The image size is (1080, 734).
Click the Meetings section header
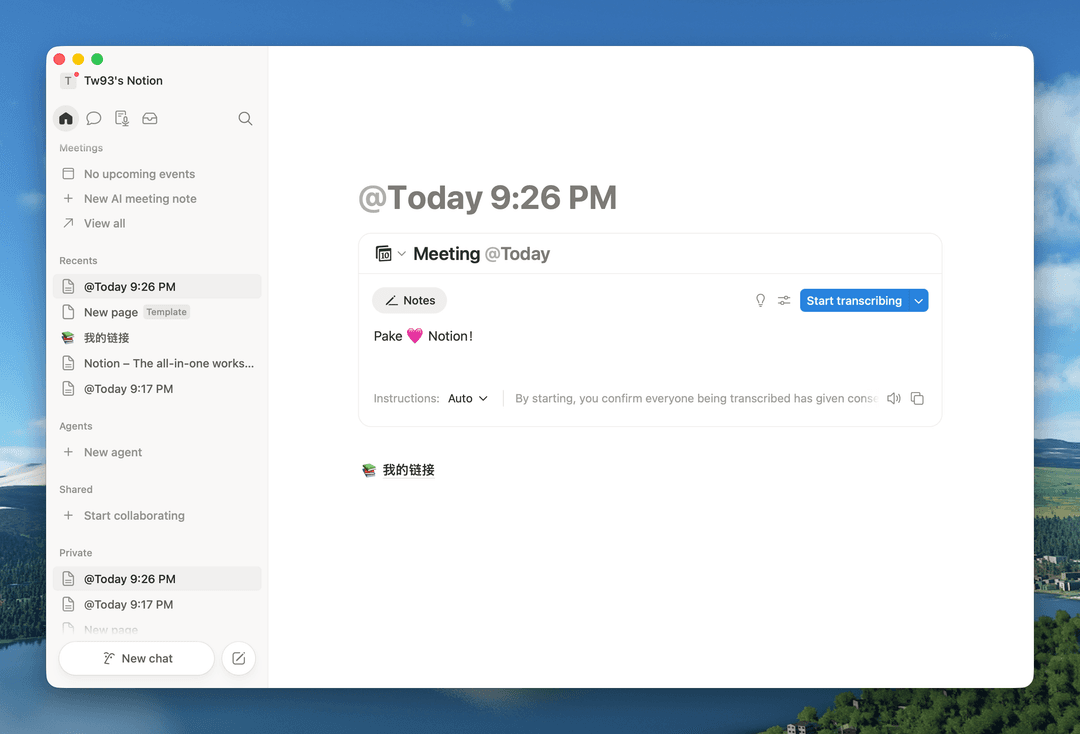81,148
